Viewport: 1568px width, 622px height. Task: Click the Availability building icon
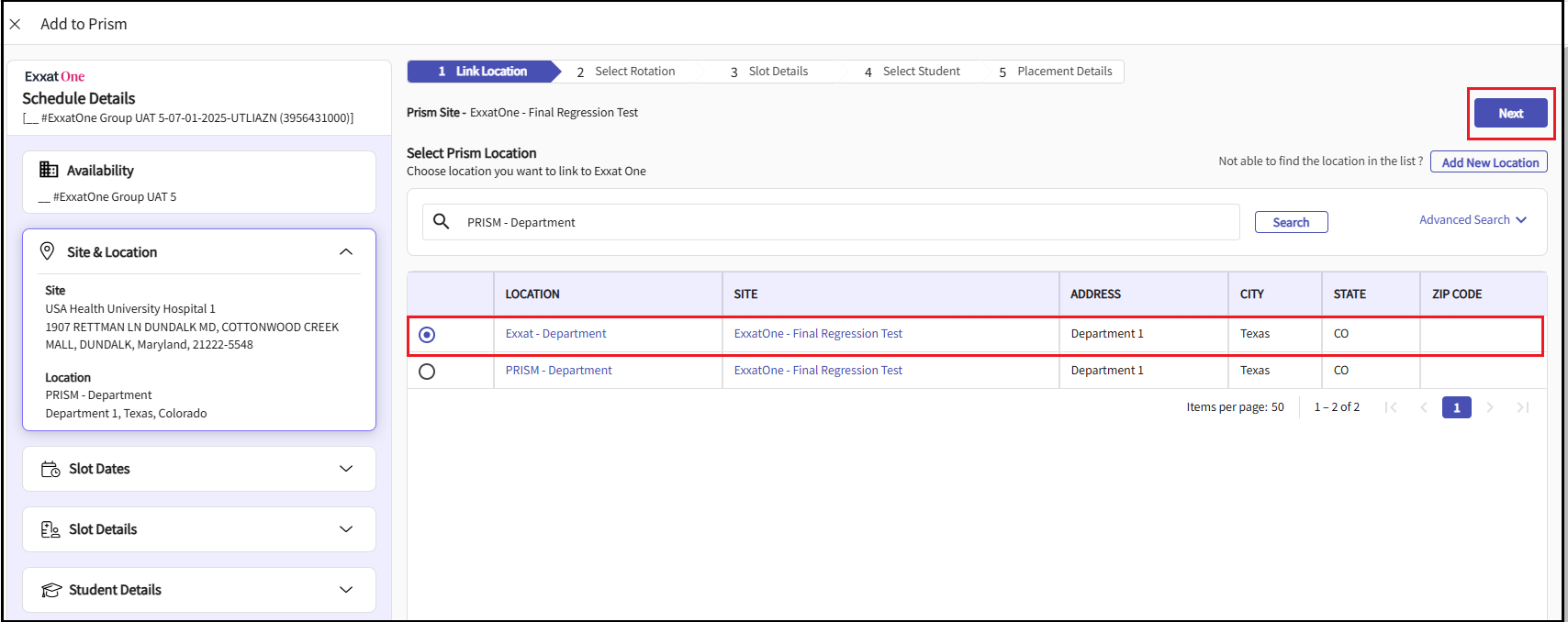click(x=49, y=170)
